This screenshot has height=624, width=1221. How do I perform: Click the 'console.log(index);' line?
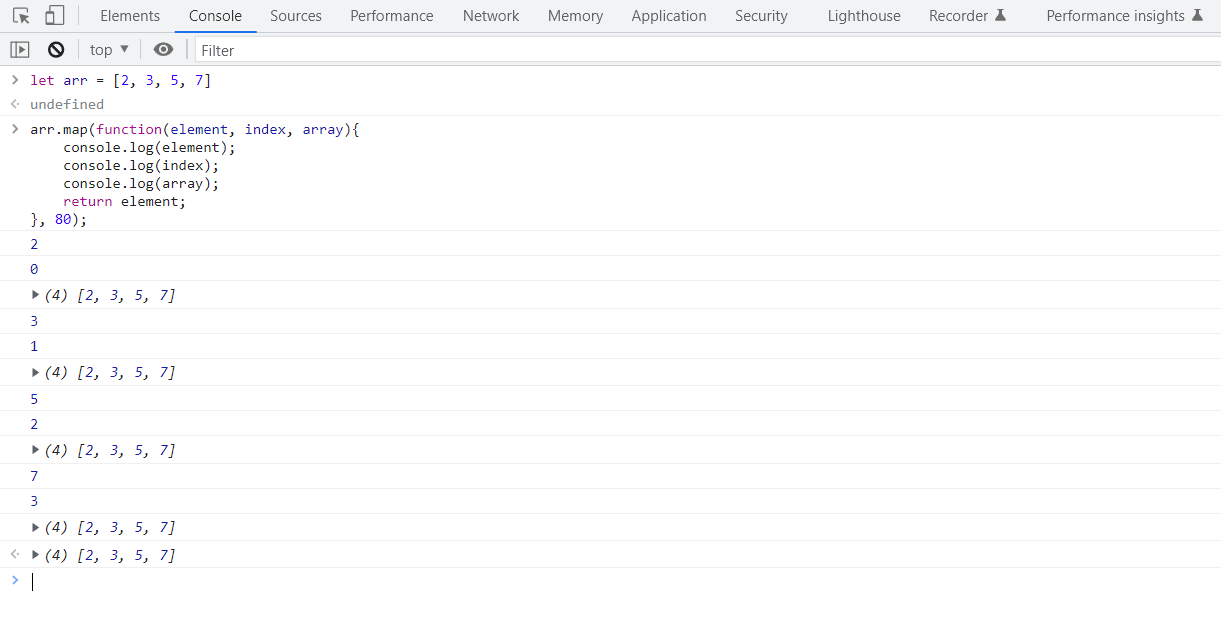[x=141, y=166]
